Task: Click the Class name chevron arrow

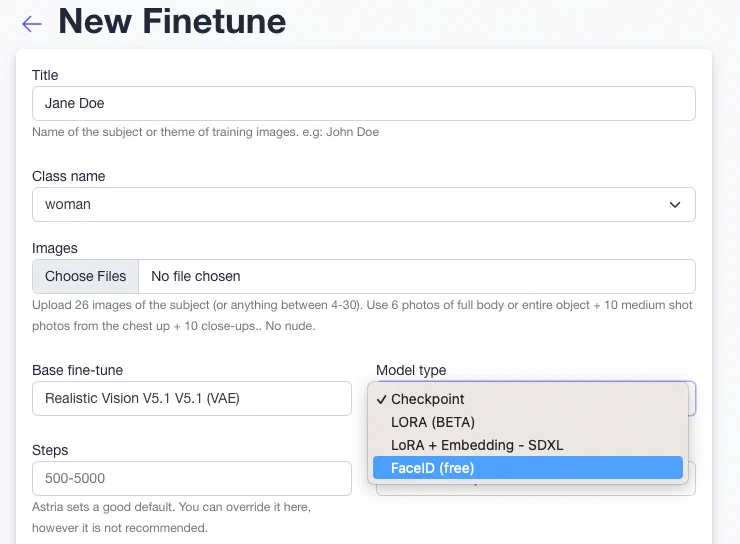Action: (x=675, y=205)
